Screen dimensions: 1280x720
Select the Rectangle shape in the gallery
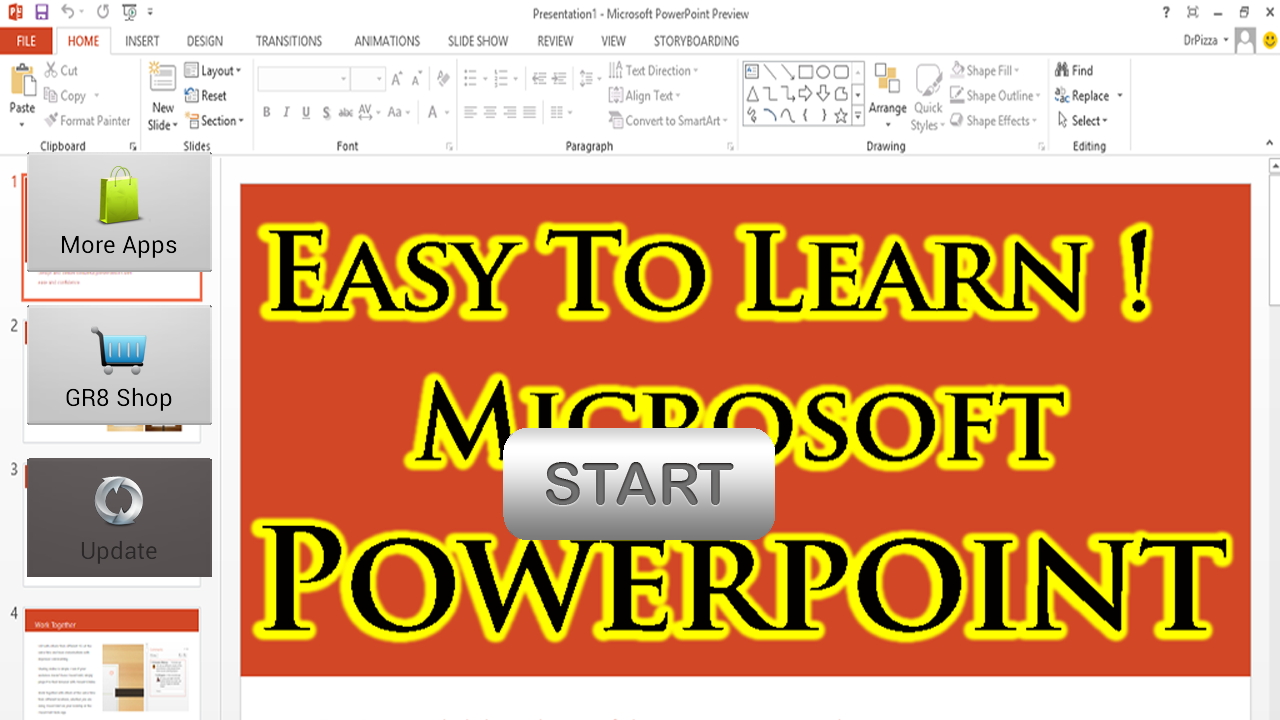click(x=805, y=72)
